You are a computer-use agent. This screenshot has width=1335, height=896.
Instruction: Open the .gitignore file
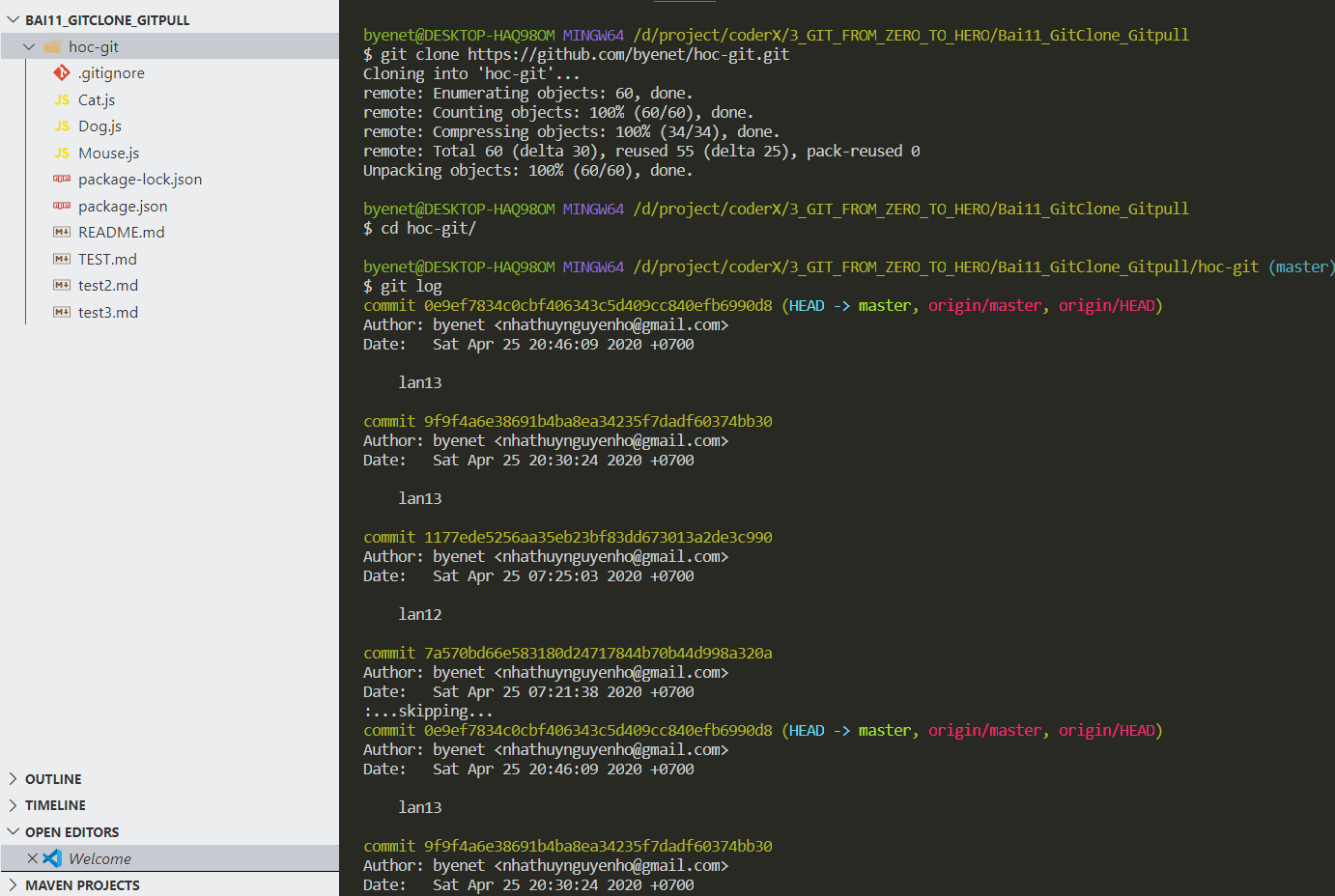(x=111, y=73)
